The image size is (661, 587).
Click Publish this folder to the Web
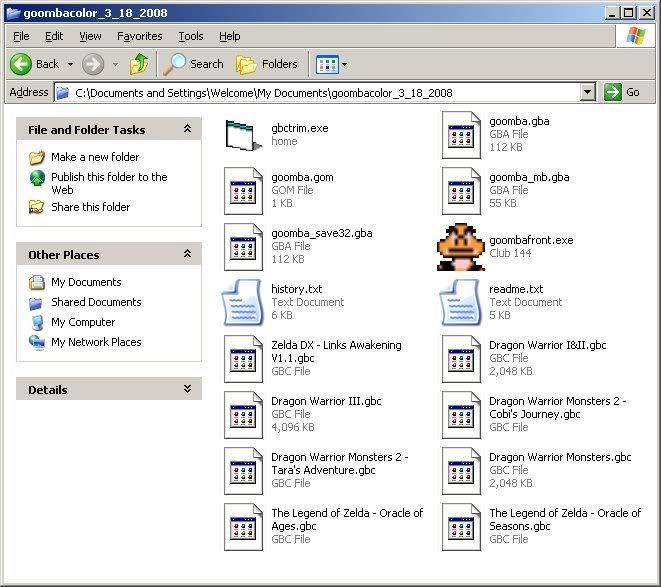click(x=109, y=183)
